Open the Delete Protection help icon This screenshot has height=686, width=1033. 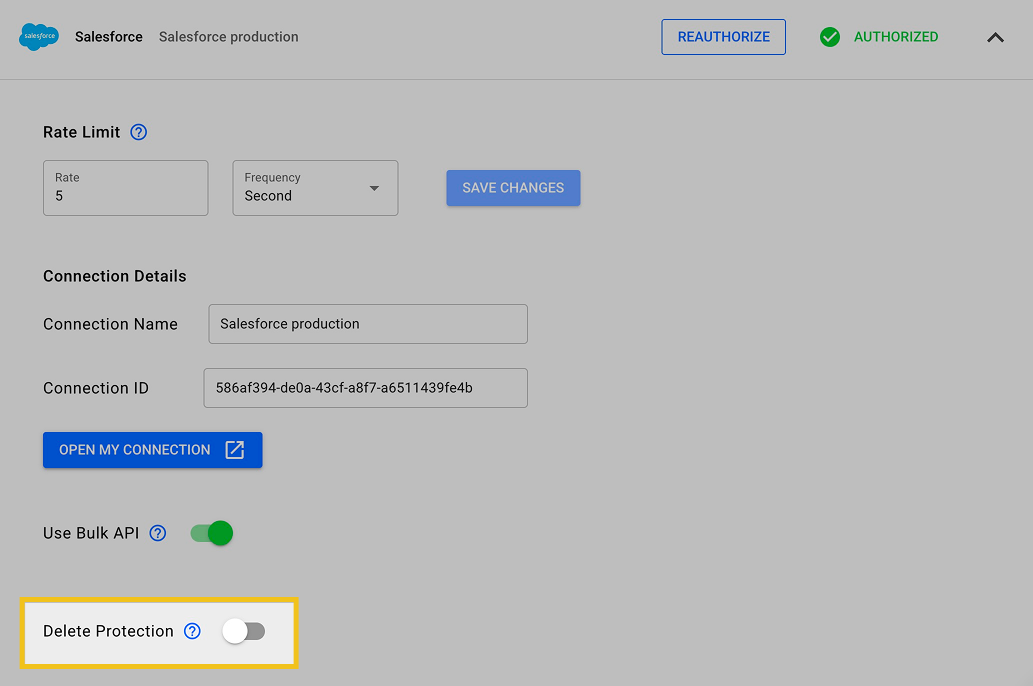[193, 631]
